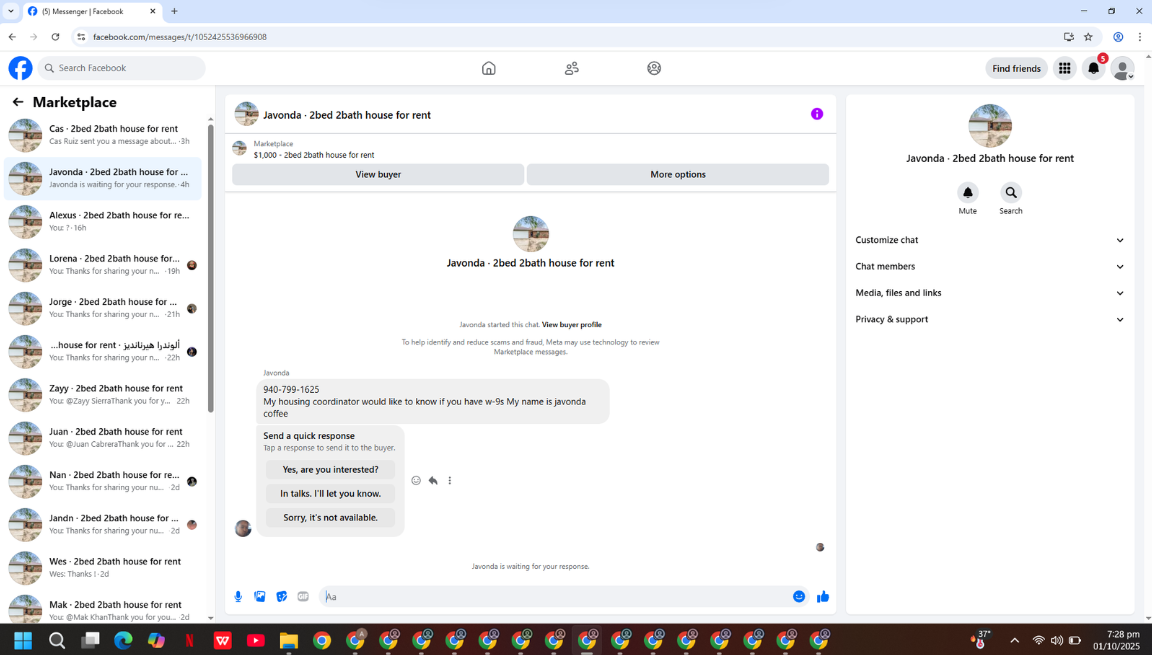The height and width of the screenshot is (655, 1152).
Task: Mute this conversation with the bell icon
Action: coord(968,192)
